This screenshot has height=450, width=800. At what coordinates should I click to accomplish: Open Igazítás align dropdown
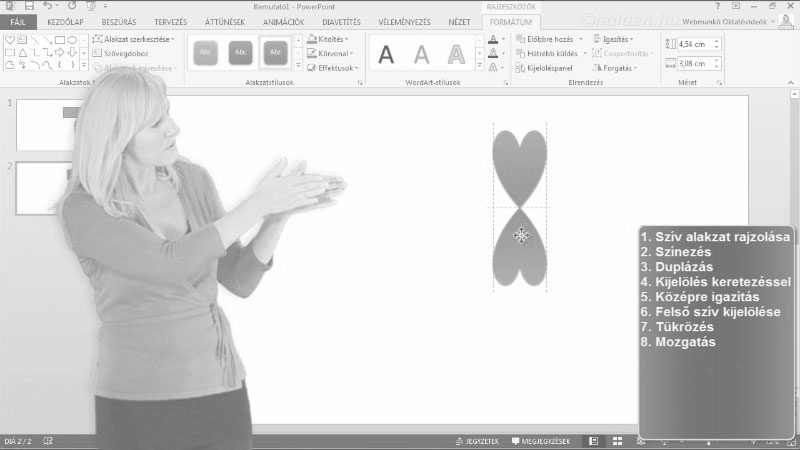pos(613,39)
